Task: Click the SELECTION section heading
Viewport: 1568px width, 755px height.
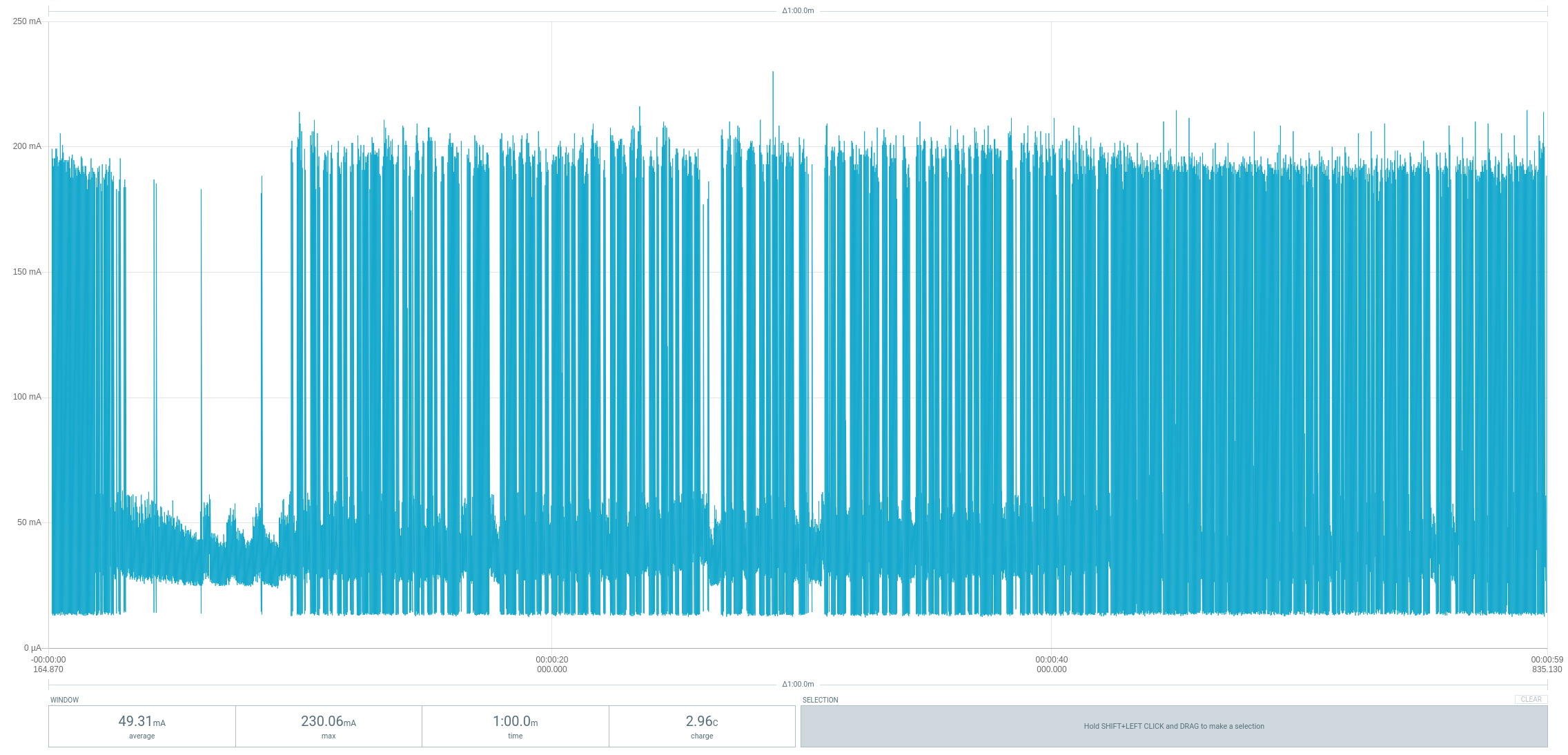Action: [x=820, y=700]
